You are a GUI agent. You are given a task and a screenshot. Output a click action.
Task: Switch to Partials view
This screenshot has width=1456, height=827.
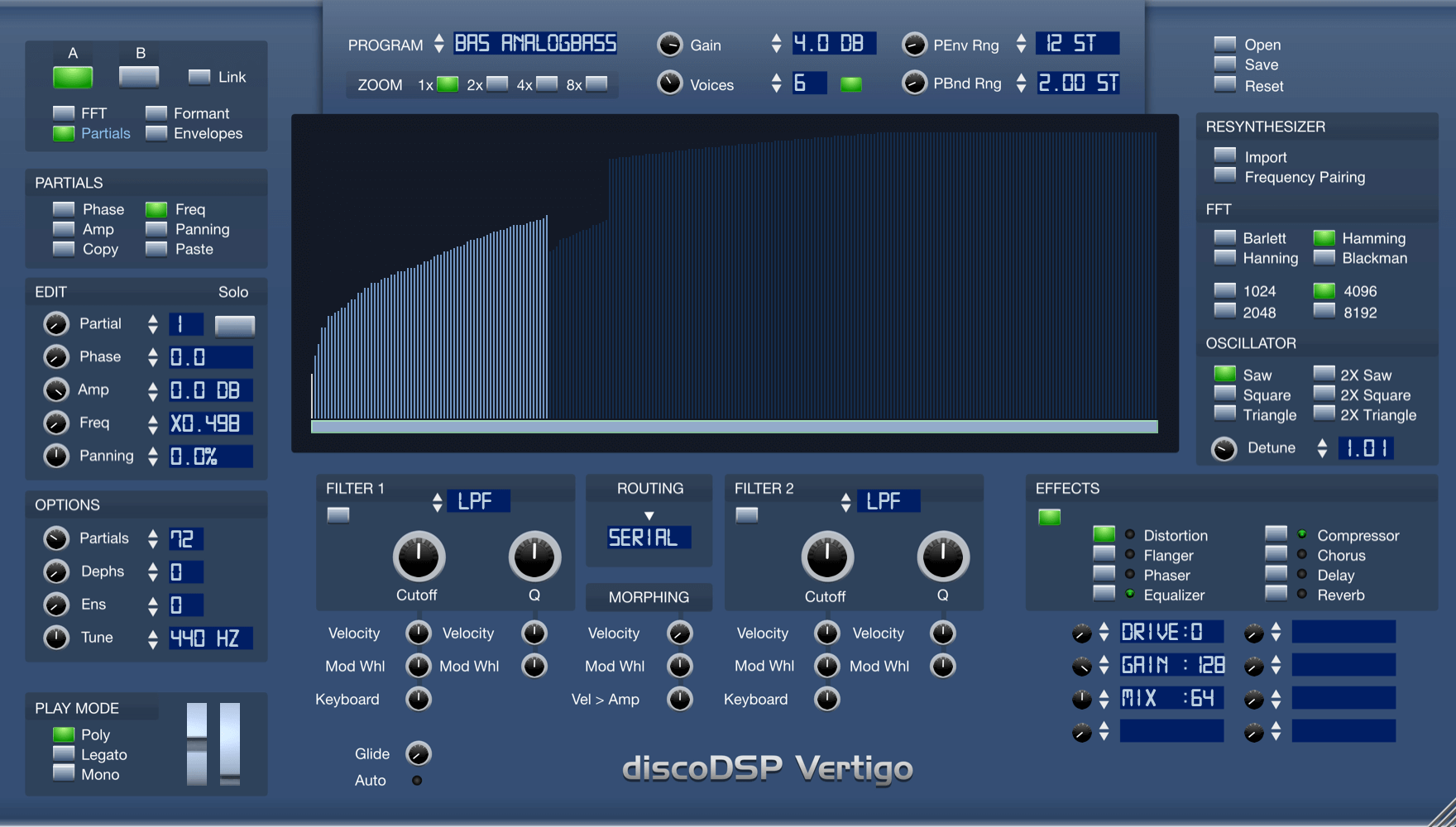64,133
